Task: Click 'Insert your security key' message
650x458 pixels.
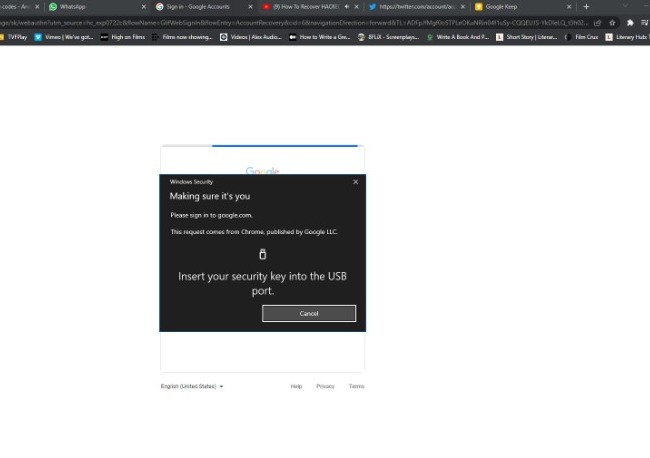Action: coord(262,284)
